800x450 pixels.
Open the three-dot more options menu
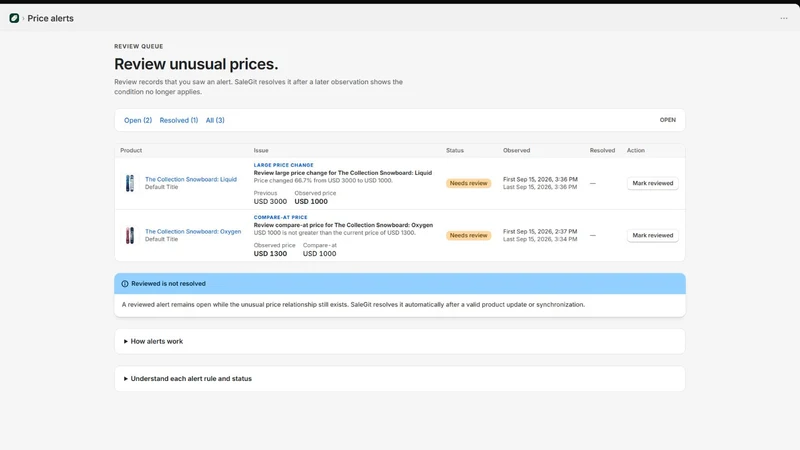784,18
